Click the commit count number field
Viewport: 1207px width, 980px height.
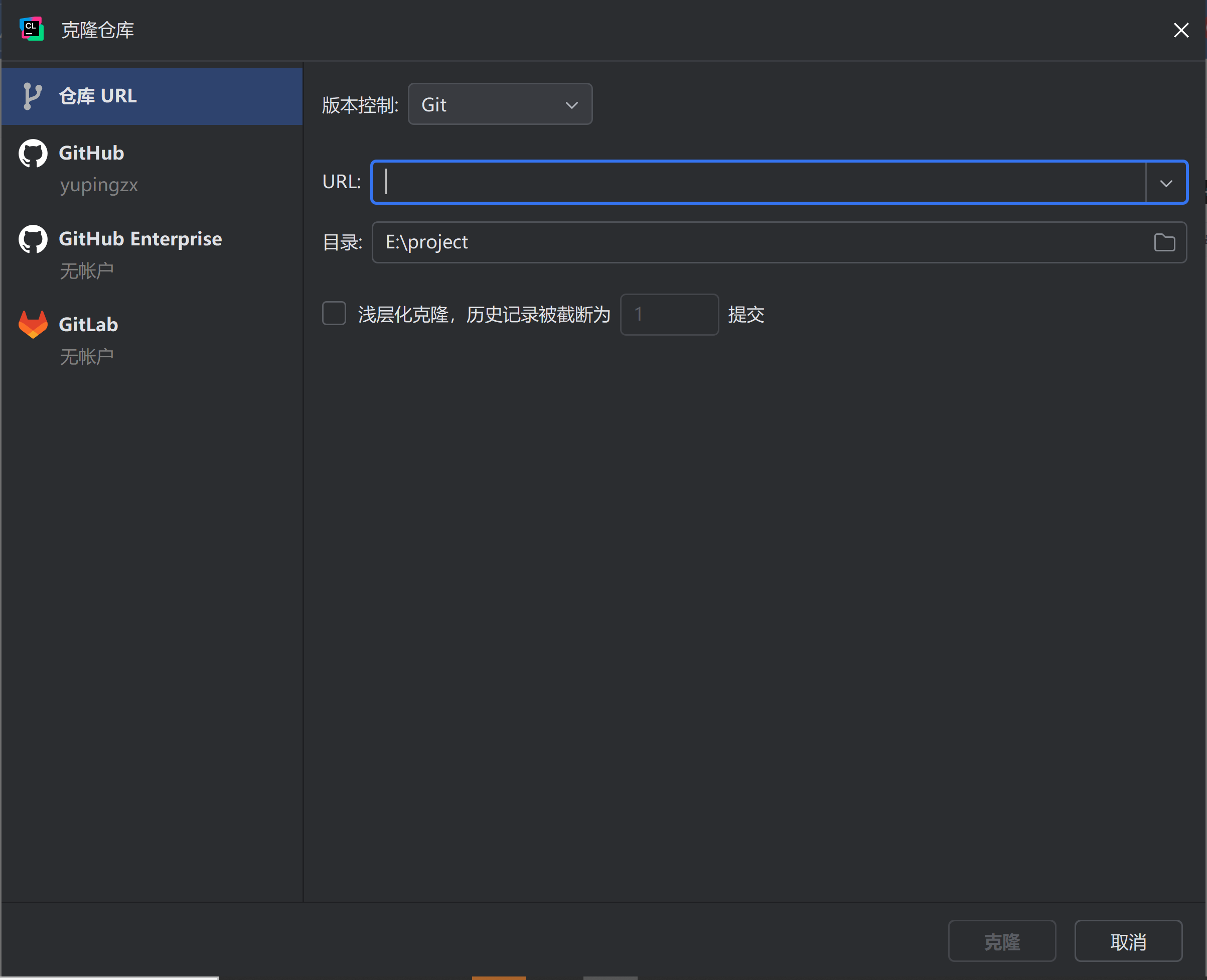click(669, 314)
